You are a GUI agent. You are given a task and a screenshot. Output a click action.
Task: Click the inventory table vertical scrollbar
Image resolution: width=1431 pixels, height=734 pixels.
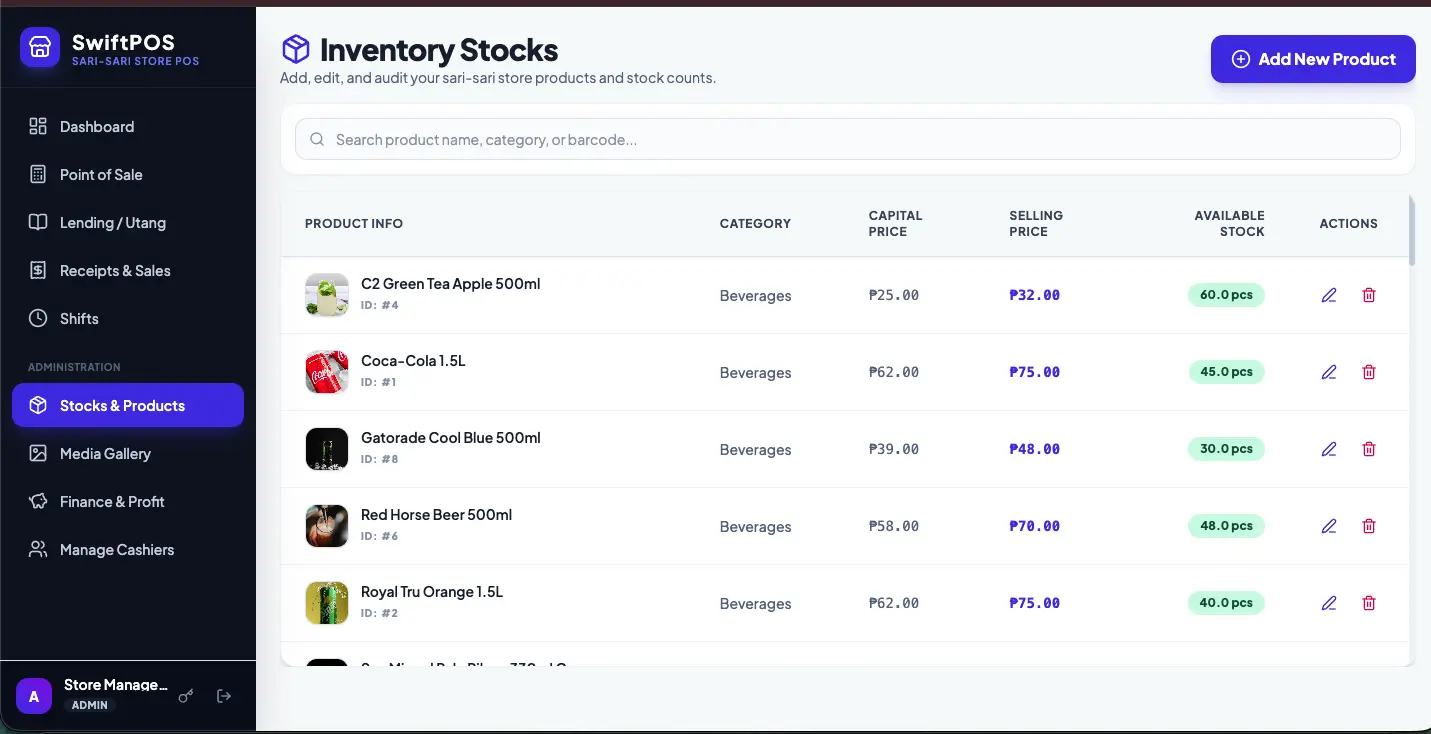tap(1412, 231)
